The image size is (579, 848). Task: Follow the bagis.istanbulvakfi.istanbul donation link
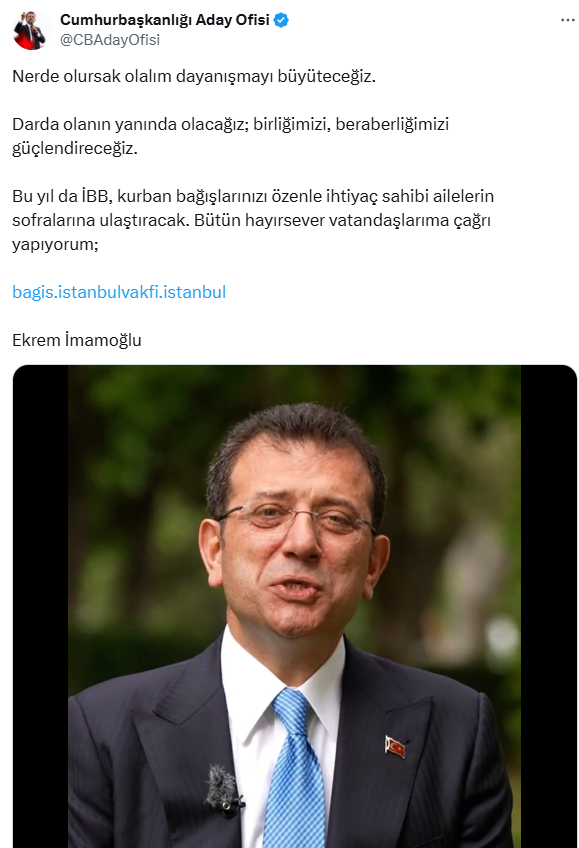[x=119, y=292]
